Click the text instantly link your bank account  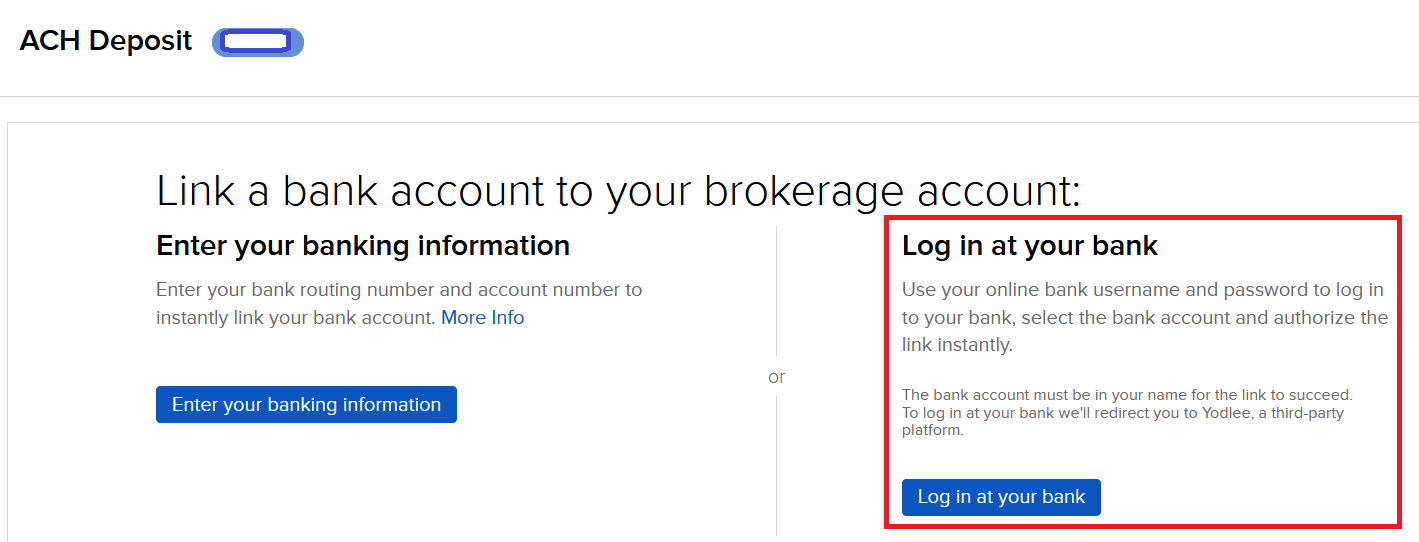coord(296,318)
